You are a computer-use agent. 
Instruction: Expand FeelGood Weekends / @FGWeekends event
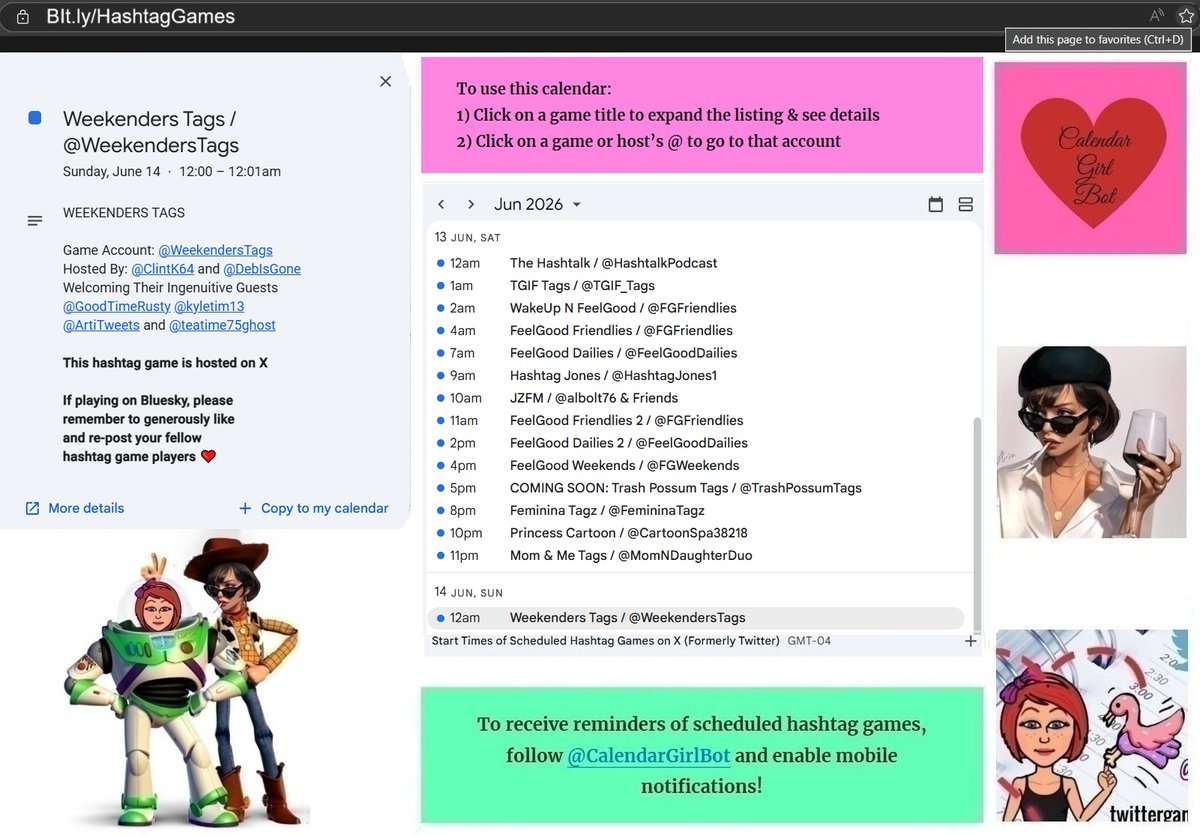coord(698,466)
